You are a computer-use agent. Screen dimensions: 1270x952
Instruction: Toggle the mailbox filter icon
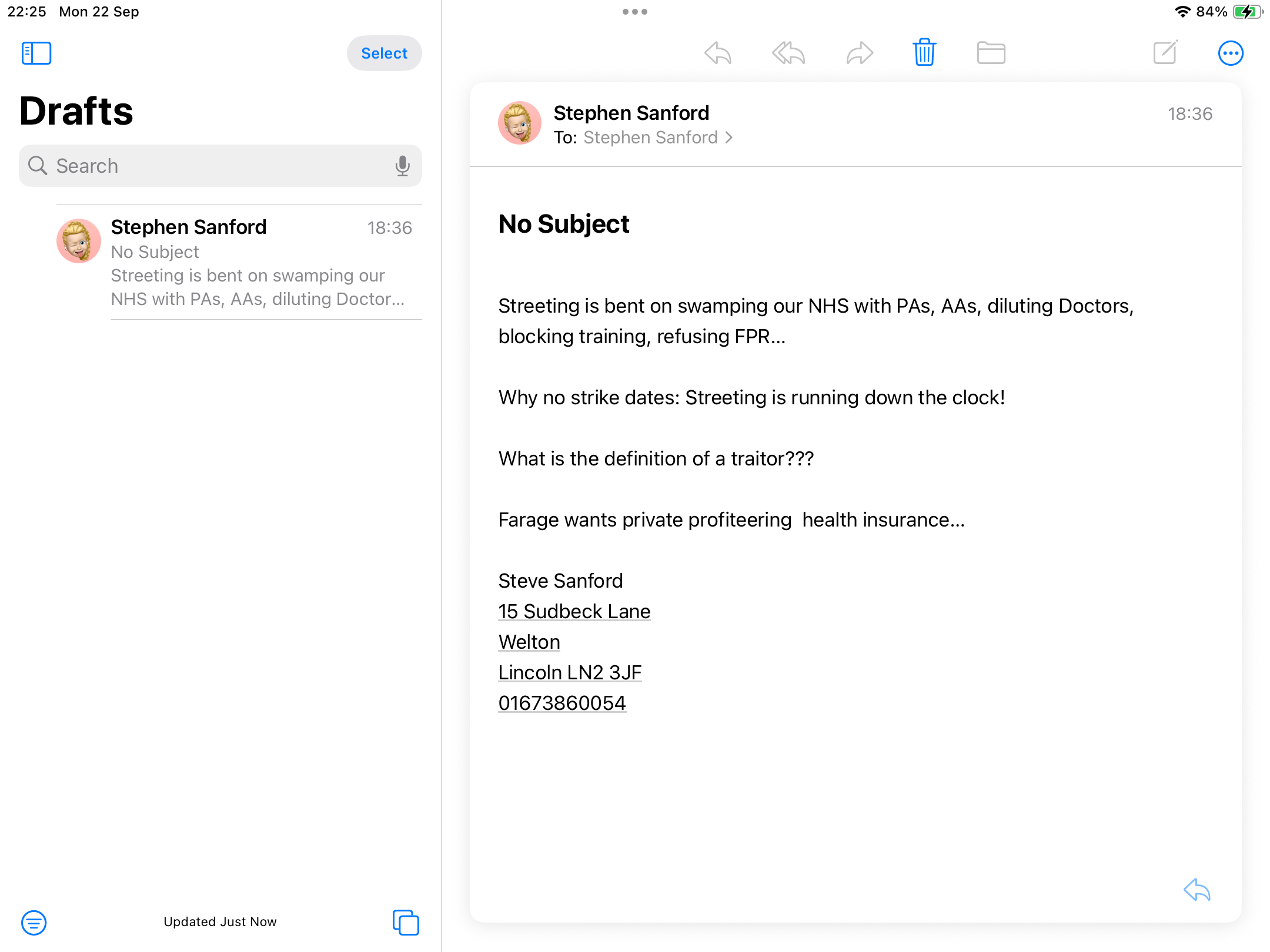tap(34, 922)
